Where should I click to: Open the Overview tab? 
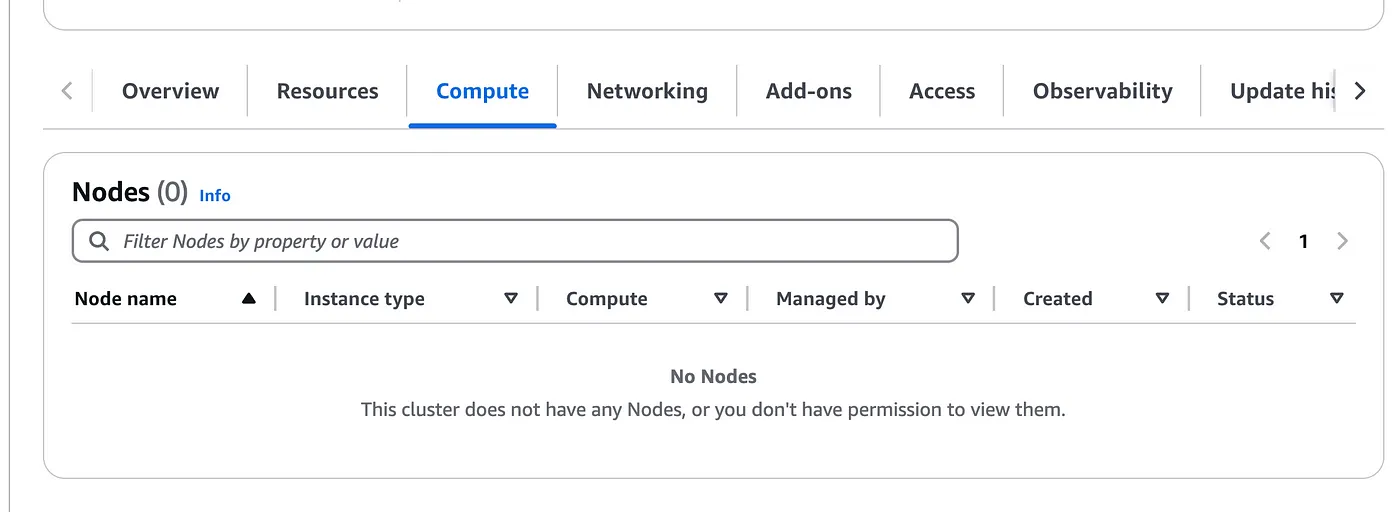point(170,91)
